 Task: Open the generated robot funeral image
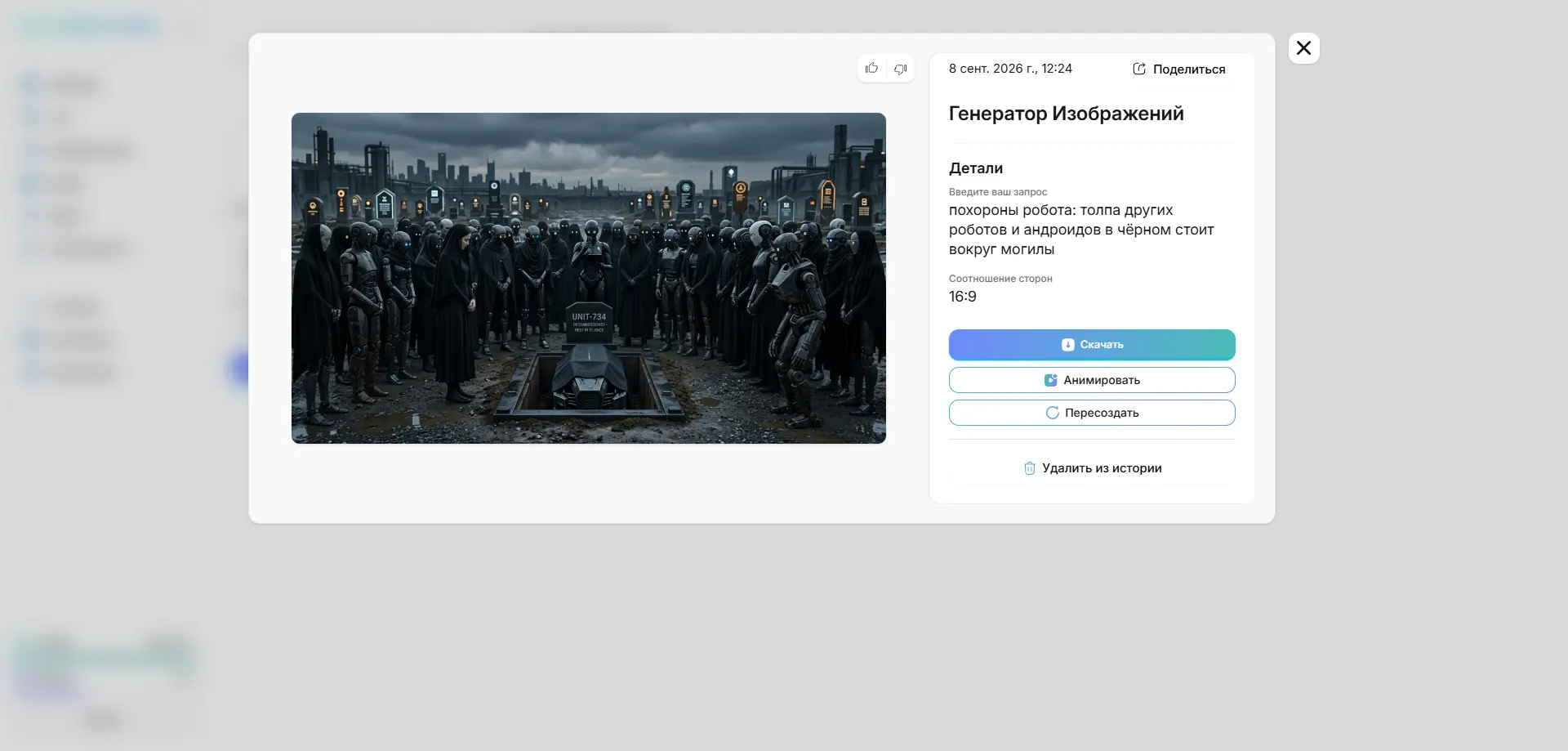(589, 278)
